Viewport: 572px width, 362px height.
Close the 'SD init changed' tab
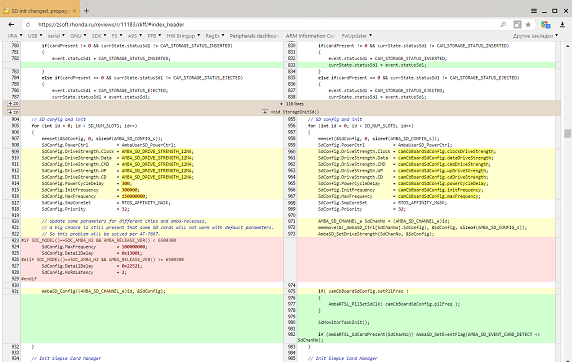(x=74, y=11)
